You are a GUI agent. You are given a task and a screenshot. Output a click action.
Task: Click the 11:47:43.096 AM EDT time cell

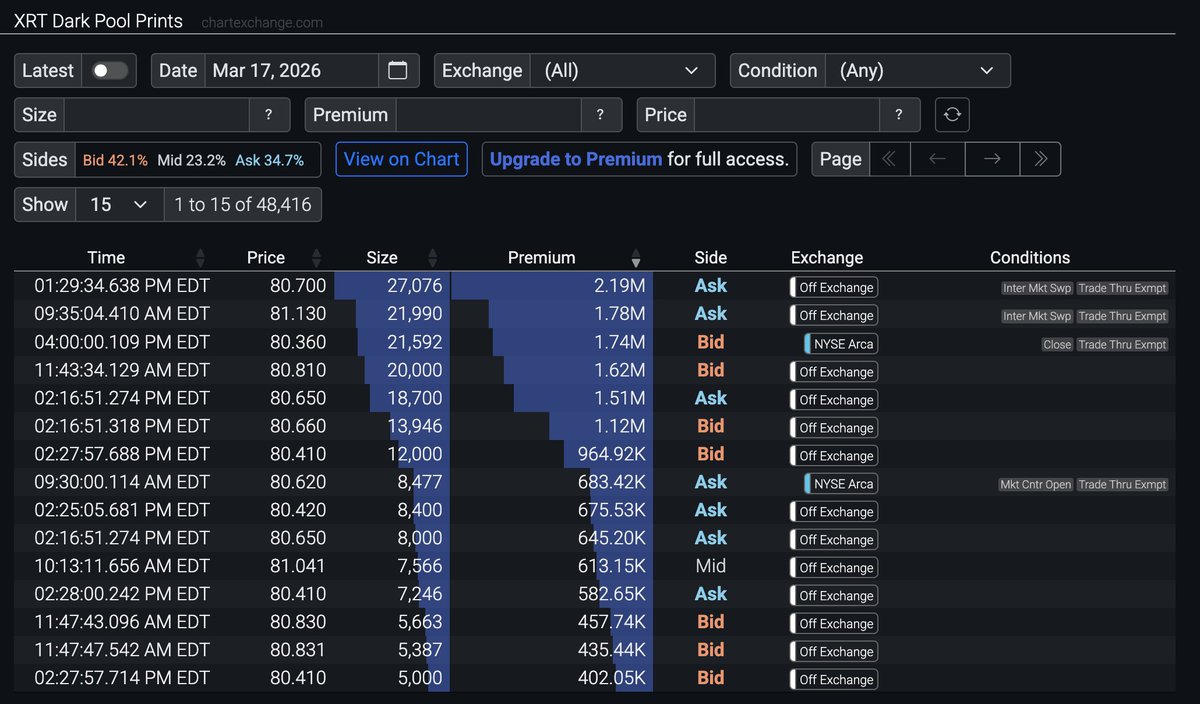[122, 622]
